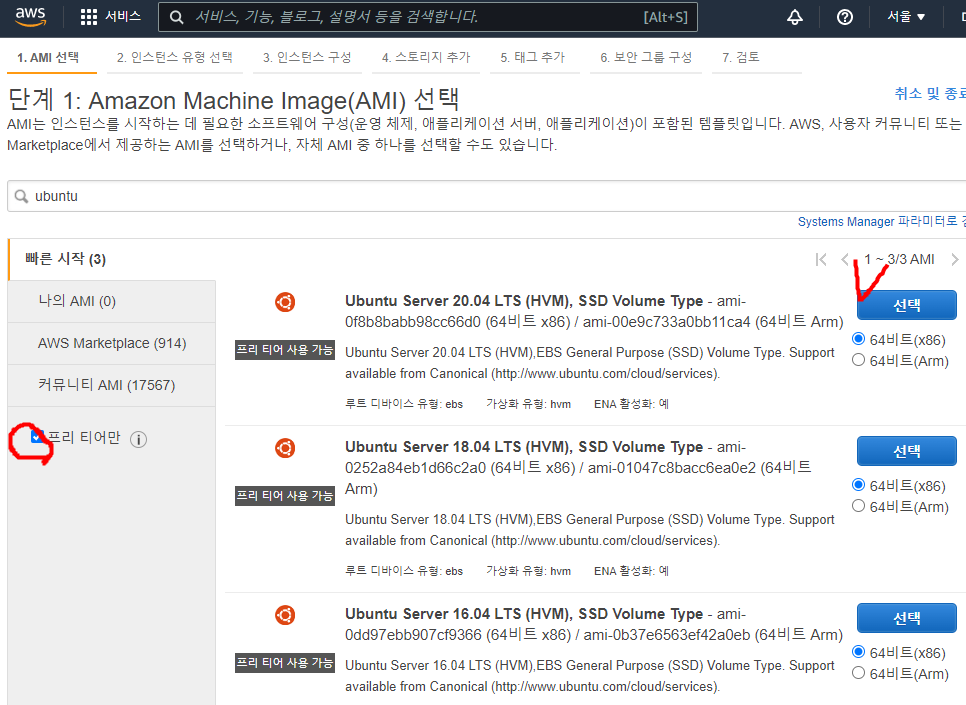This screenshot has width=966, height=705.
Task: Click the magnifier icon in AMI search box
Action: (x=22, y=196)
